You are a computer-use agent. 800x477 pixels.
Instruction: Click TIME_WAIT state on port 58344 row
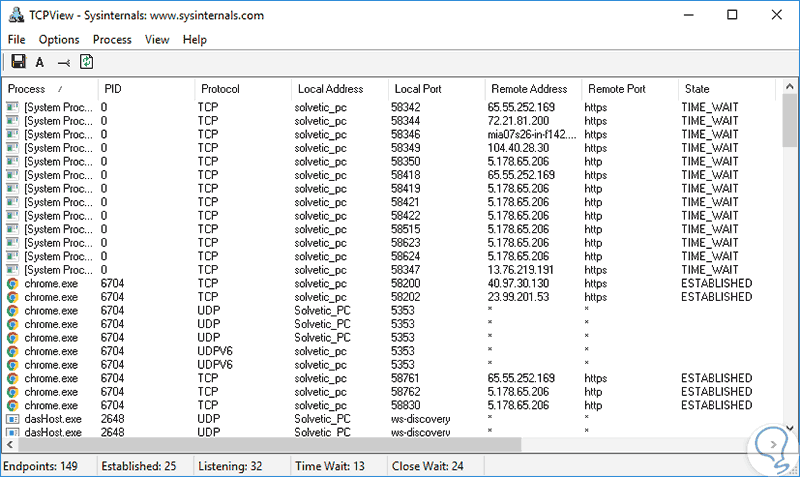tap(710, 121)
